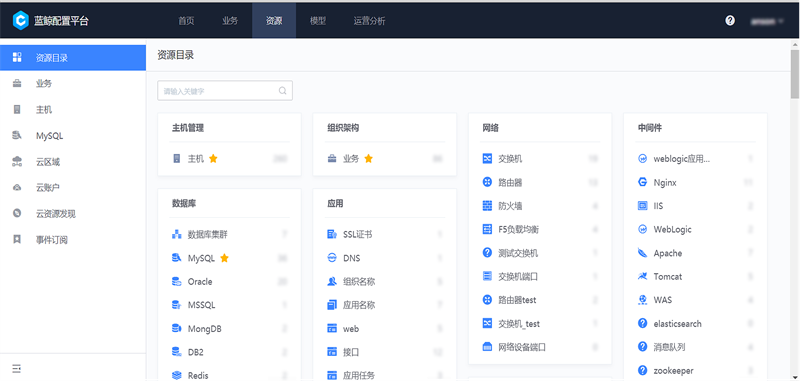Click the 资源目录 sidebar grid icon
Image resolution: width=800 pixels, height=381 pixels.
[x=17, y=57]
